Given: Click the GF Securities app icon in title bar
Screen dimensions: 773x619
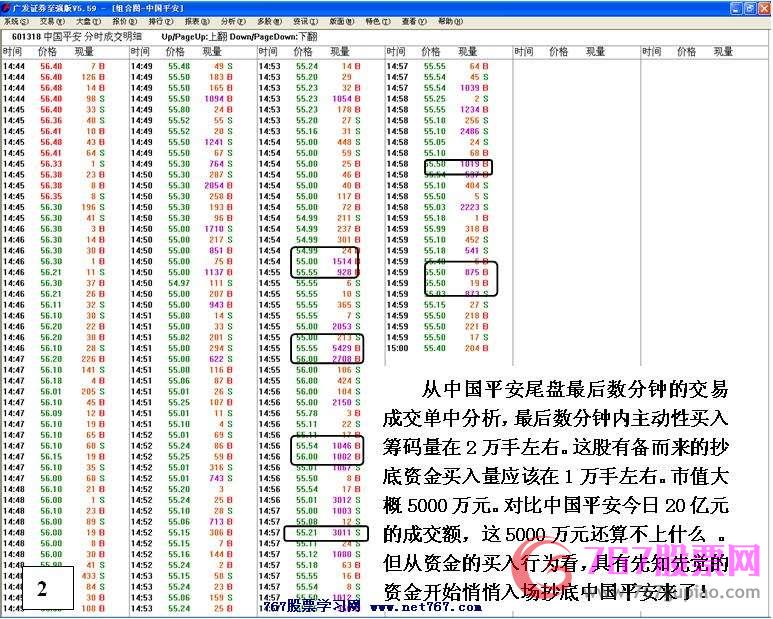Looking at the screenshot, I should 6,8.
